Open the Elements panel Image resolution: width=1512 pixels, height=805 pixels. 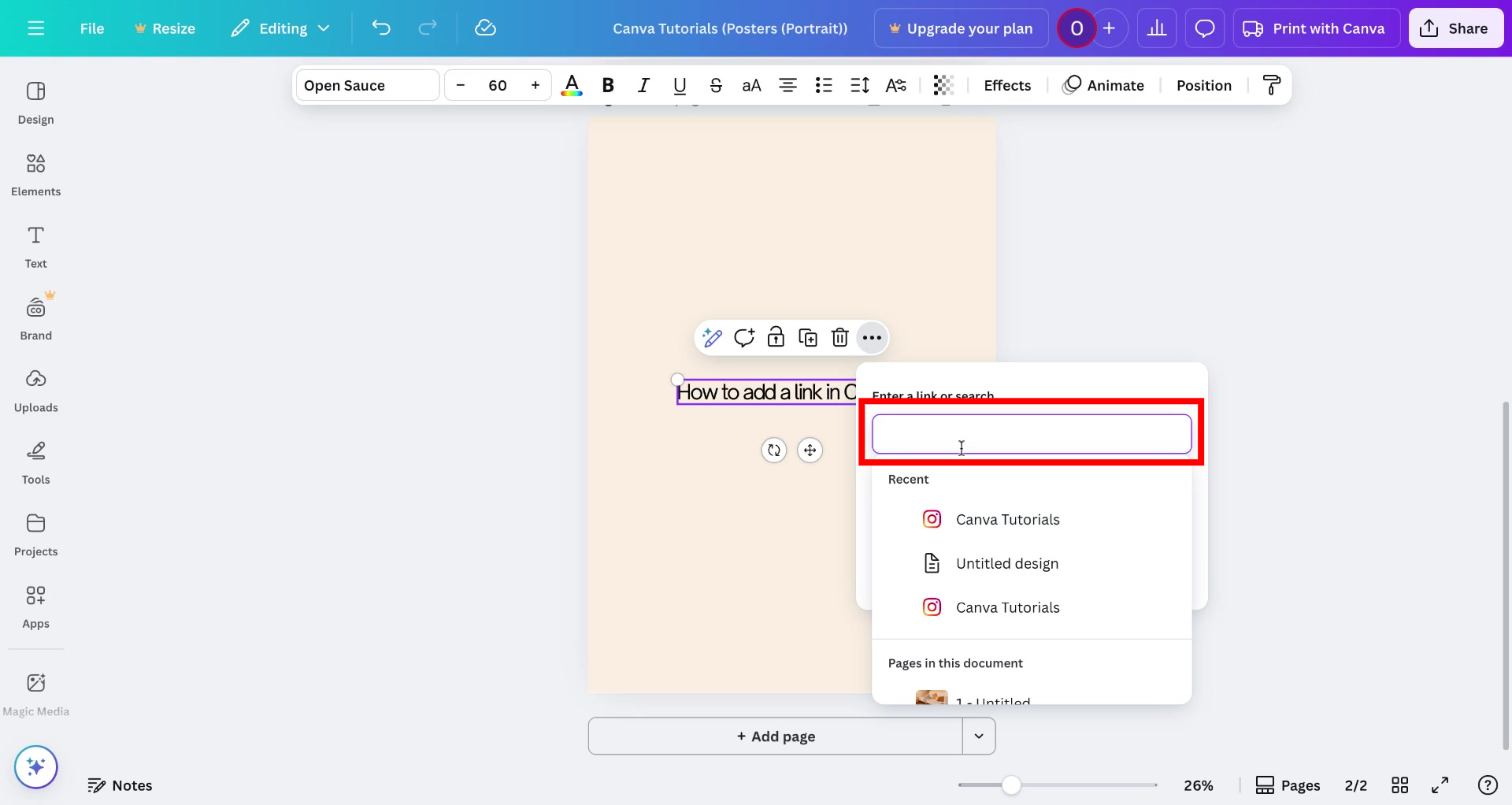[35, 173]
